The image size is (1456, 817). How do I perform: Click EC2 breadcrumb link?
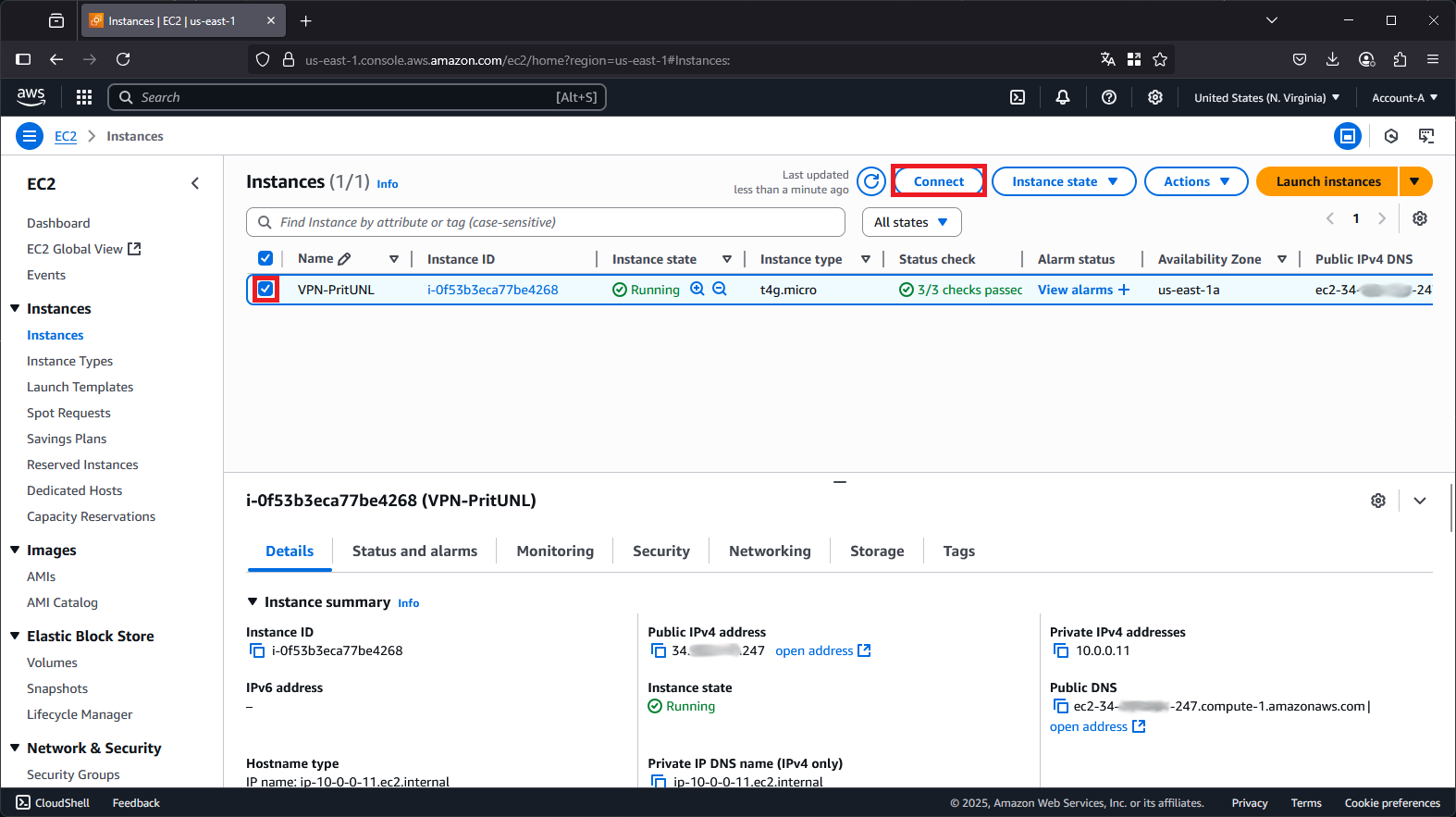pos(66,136)
